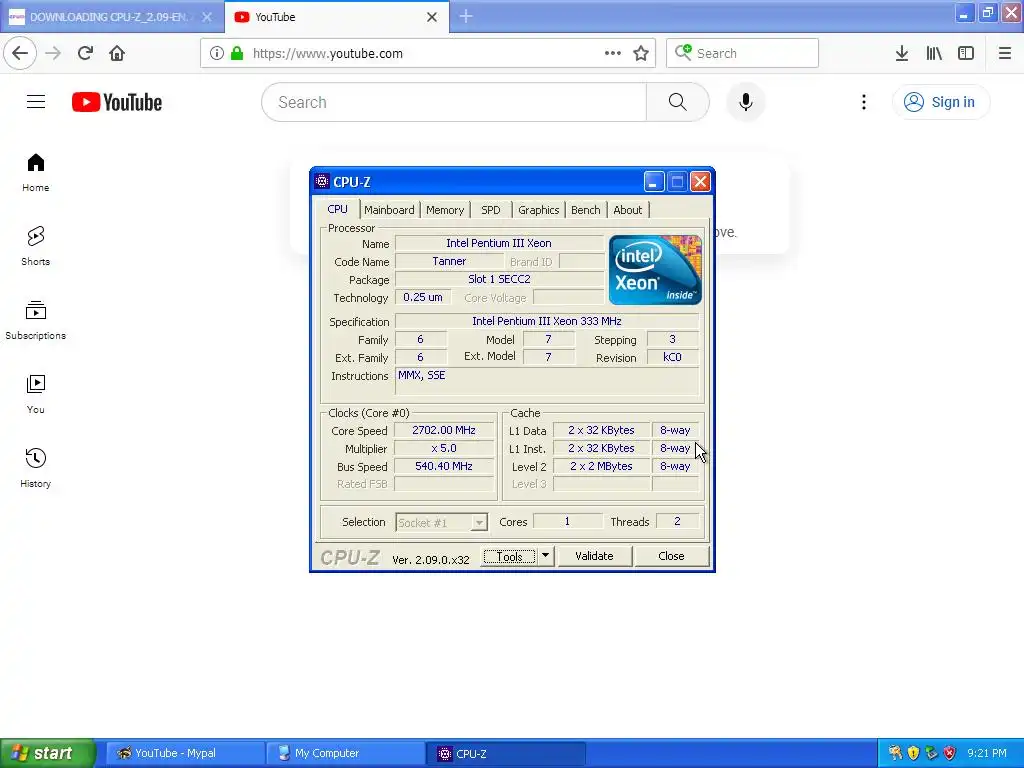1024x768 pixels.
Task: Open the browser library icon
Action: 934,53
